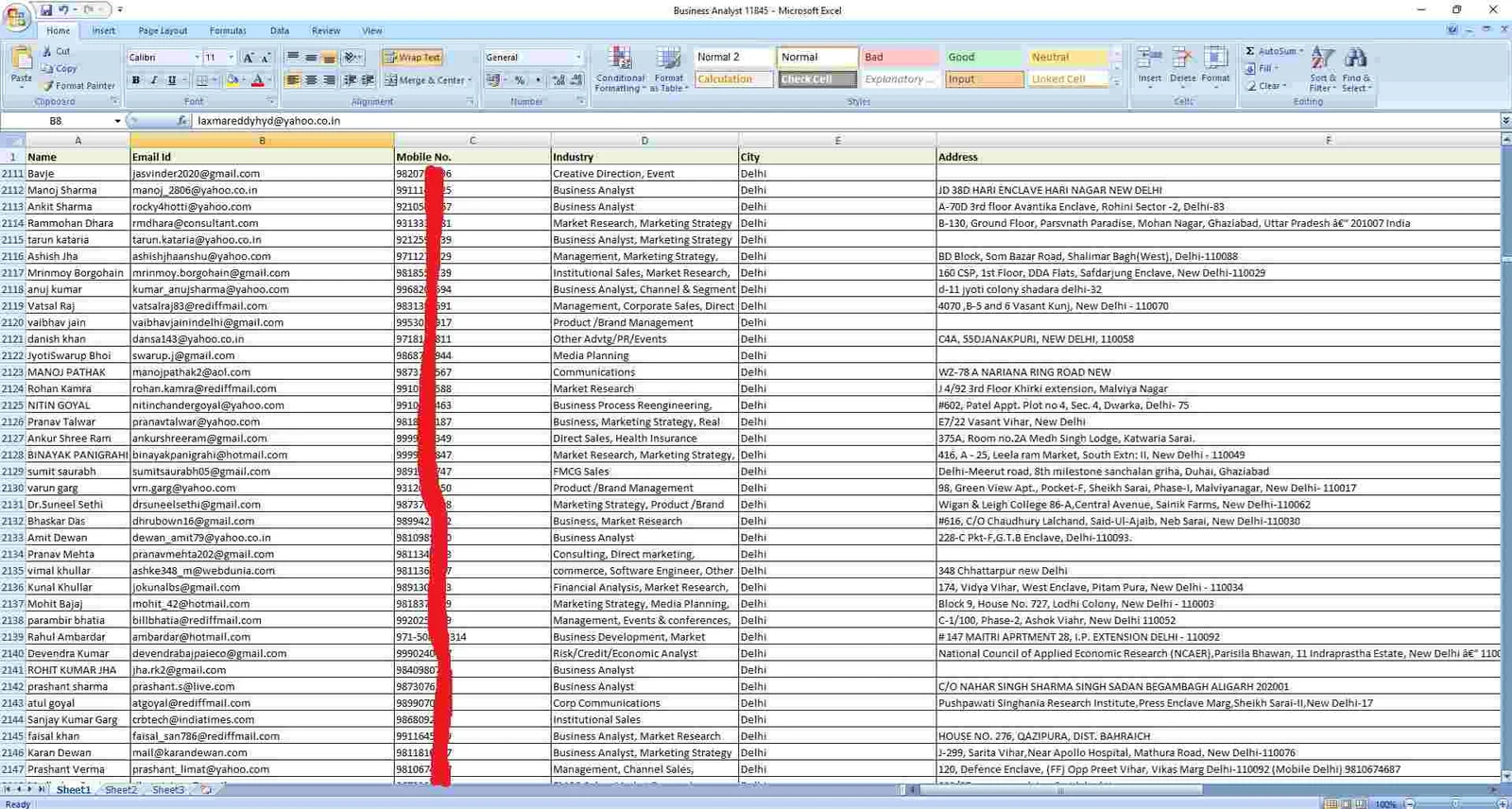Increase the cell indent
1512x809 pixels.
368,80
